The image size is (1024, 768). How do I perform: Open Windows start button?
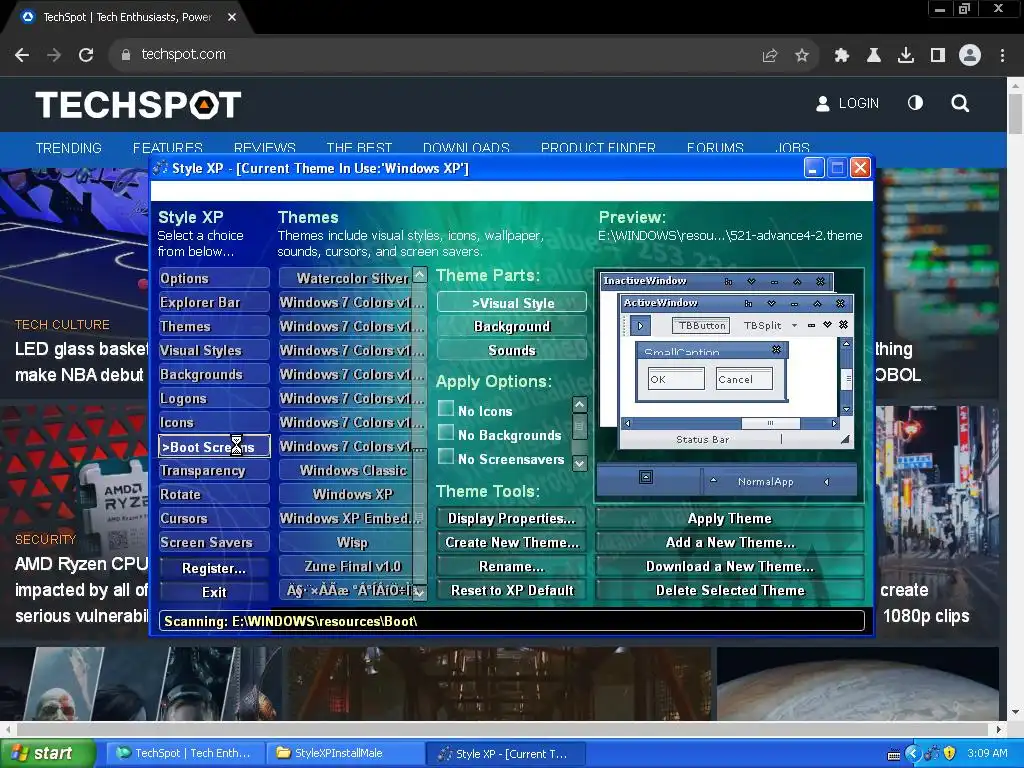tap(46, 754)
